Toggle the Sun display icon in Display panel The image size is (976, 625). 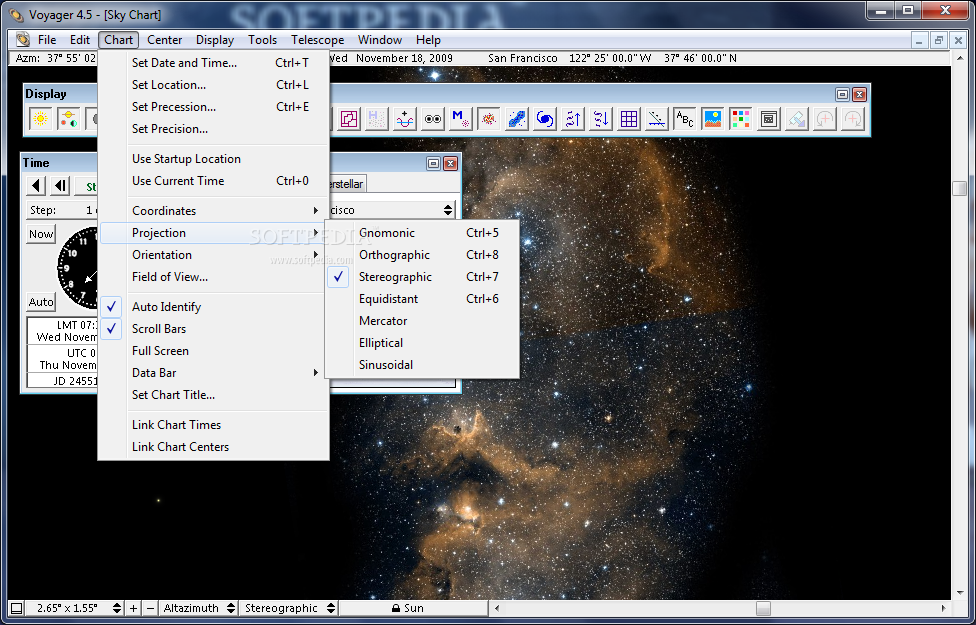point(40,118)
